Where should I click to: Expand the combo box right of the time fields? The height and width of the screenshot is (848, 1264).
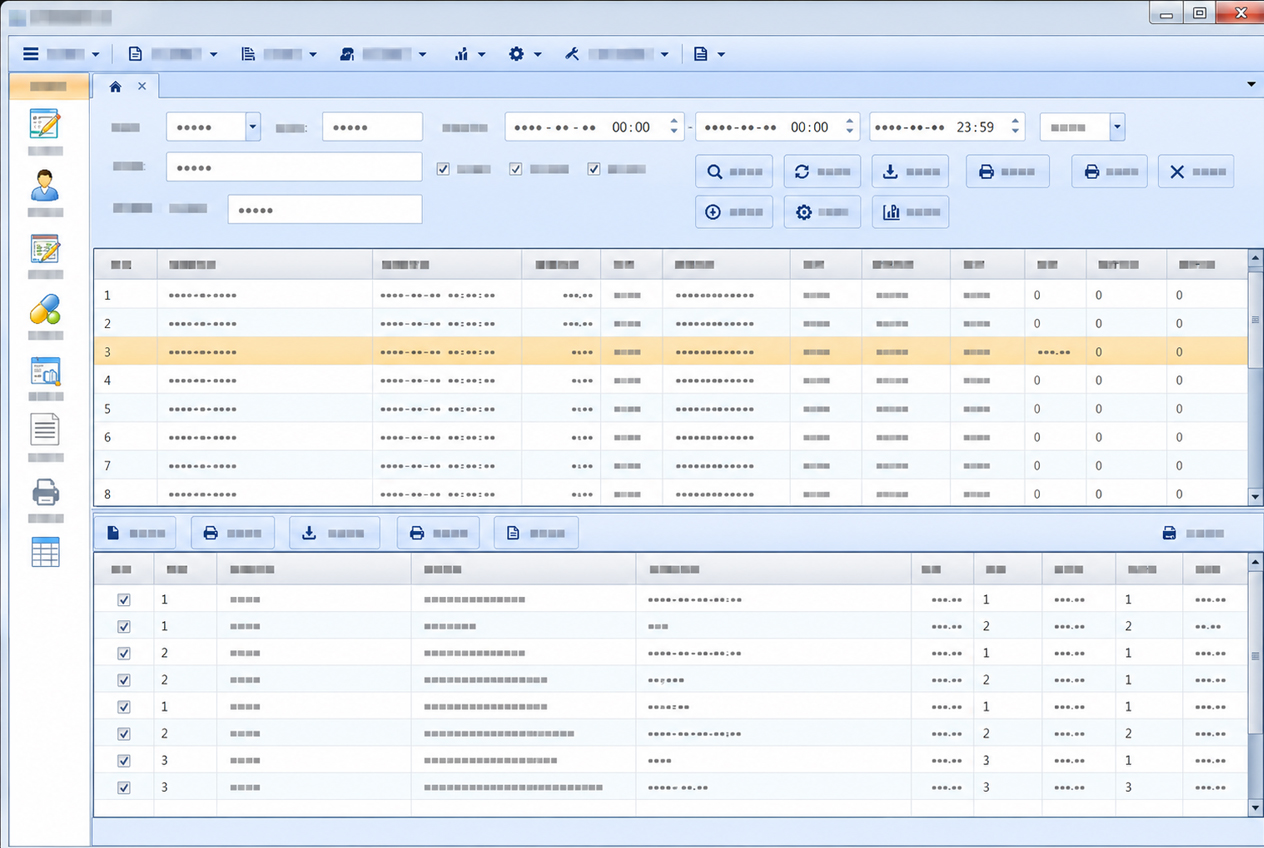[x=1117, y=127]
